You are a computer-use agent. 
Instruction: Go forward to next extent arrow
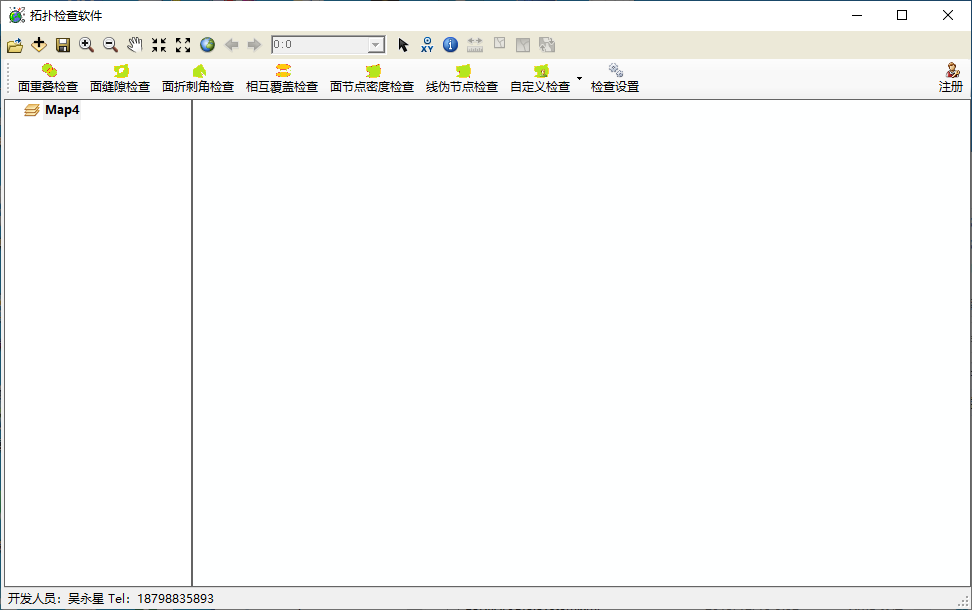pos(254,45)
